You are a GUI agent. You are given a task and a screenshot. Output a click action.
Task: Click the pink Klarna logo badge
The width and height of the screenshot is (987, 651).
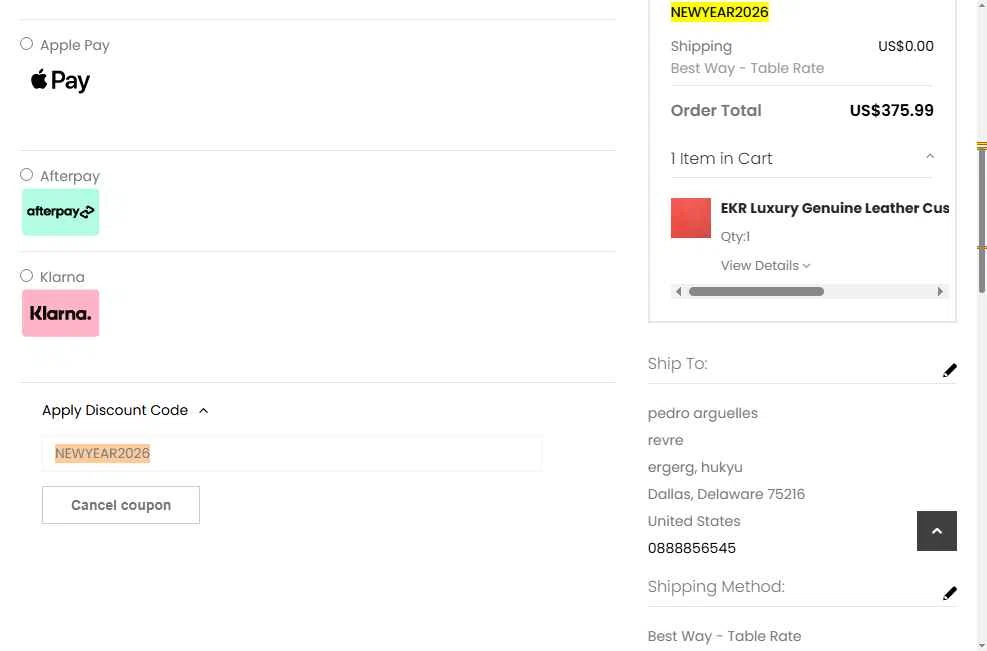point(60,313)
